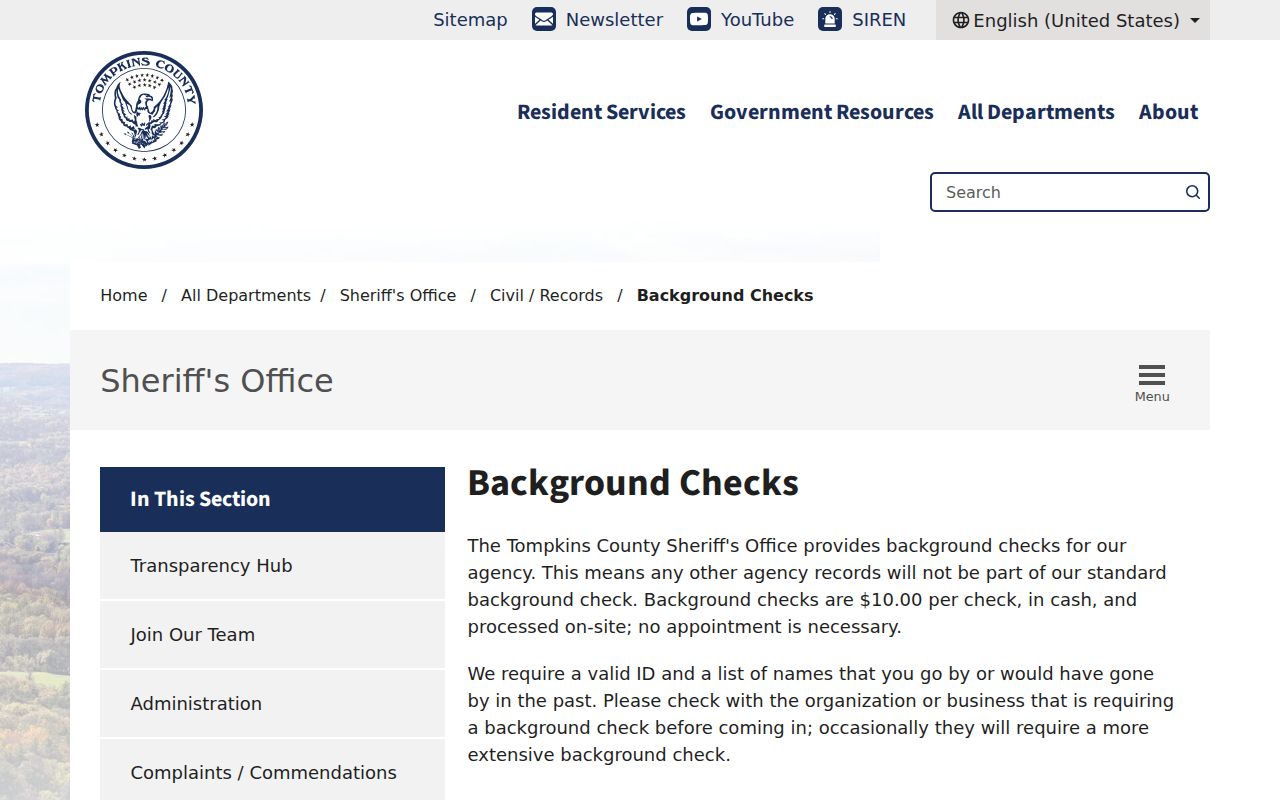The height and width of the screenshot is (800, 1280).
Task: Click the Tompkins County seal logo
Action: tap(144, 110)
